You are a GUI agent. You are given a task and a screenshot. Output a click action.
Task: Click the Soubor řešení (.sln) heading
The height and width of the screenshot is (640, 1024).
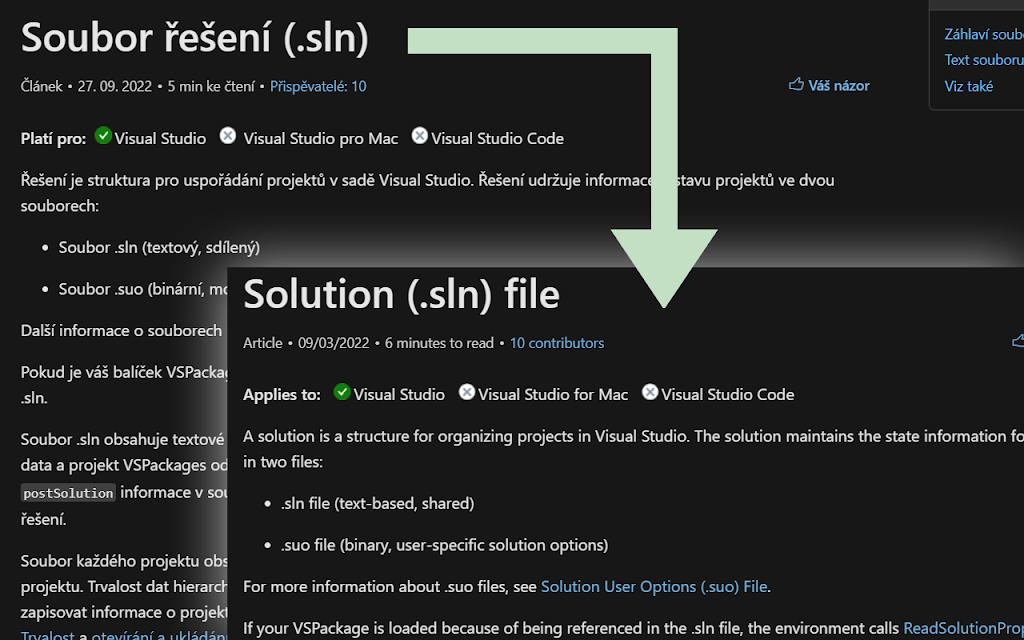[195, 38]
